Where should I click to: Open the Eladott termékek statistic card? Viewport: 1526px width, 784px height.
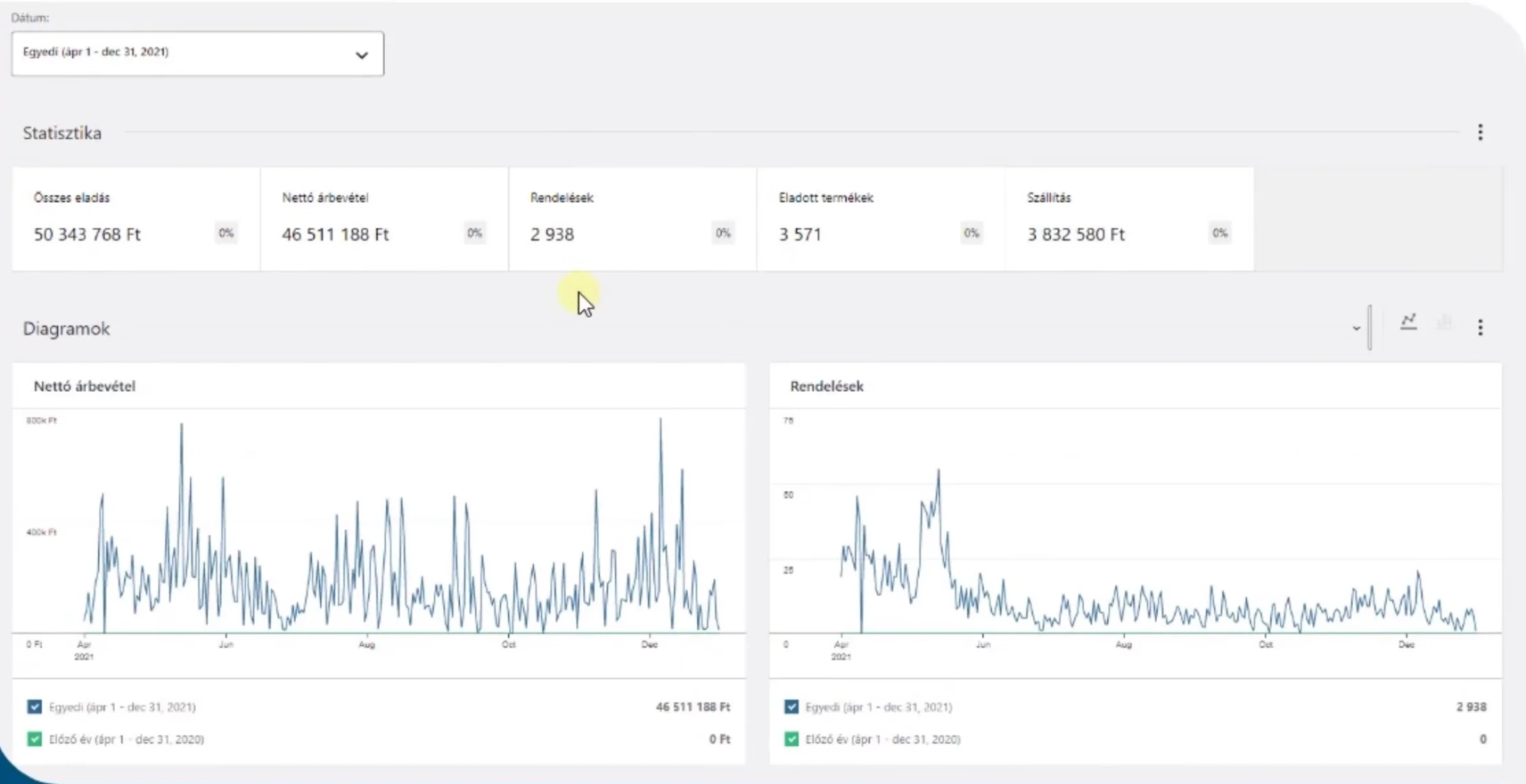tap(881, 218)
